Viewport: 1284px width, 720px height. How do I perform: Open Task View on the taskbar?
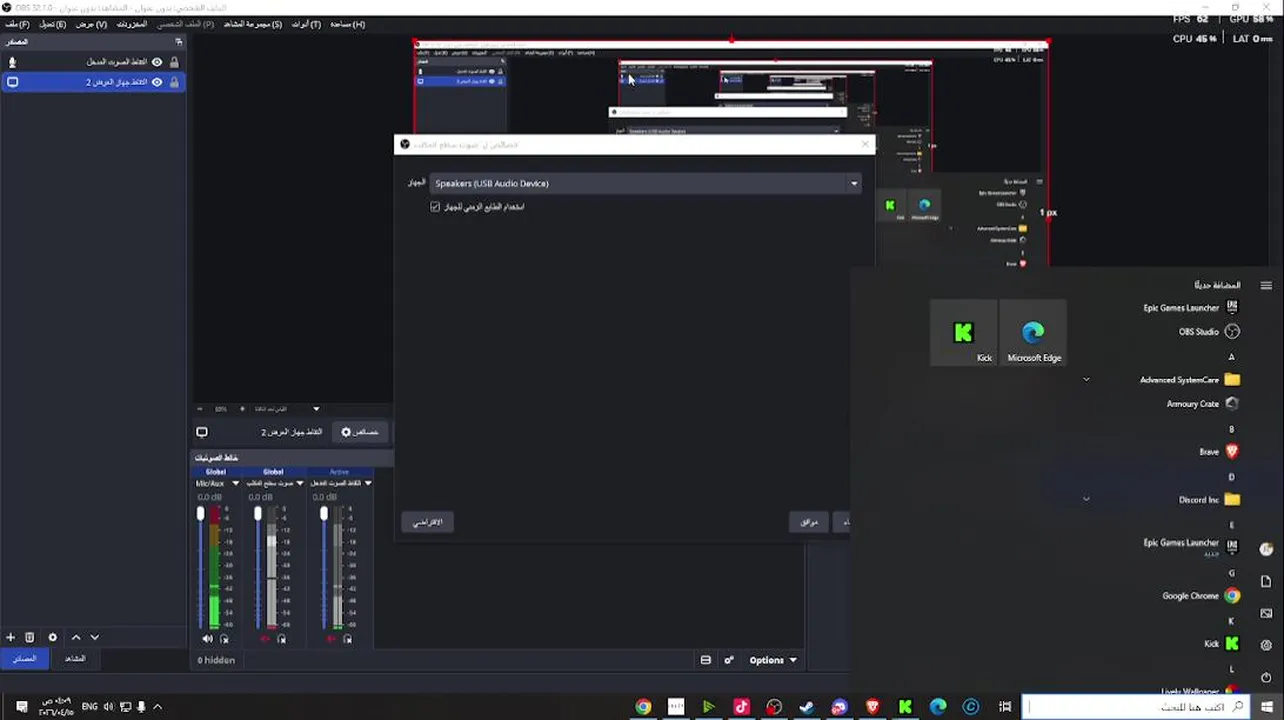1004,707
